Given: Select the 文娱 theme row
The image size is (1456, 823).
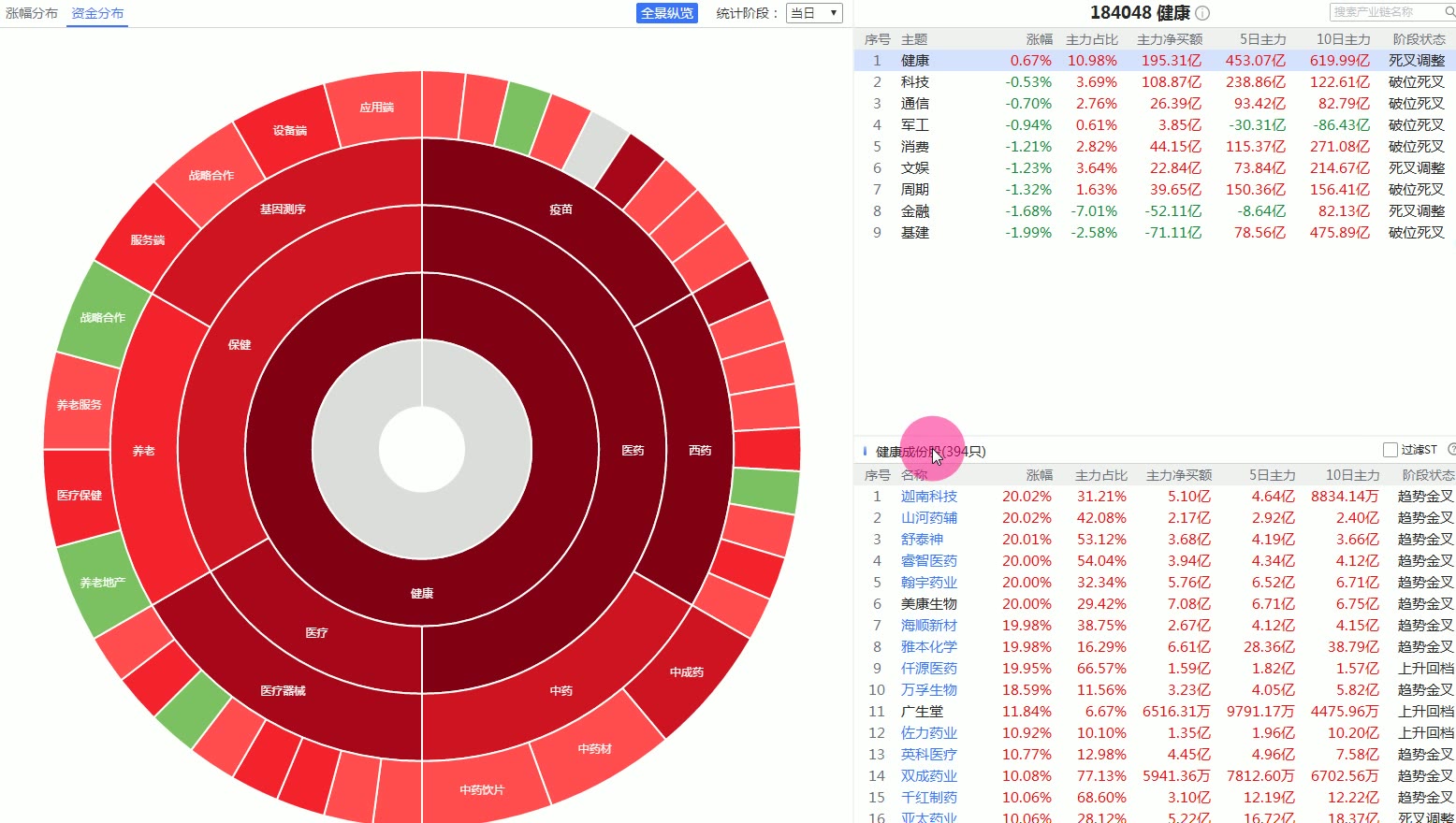Looking at the screenshot, I should (1155, 167).
